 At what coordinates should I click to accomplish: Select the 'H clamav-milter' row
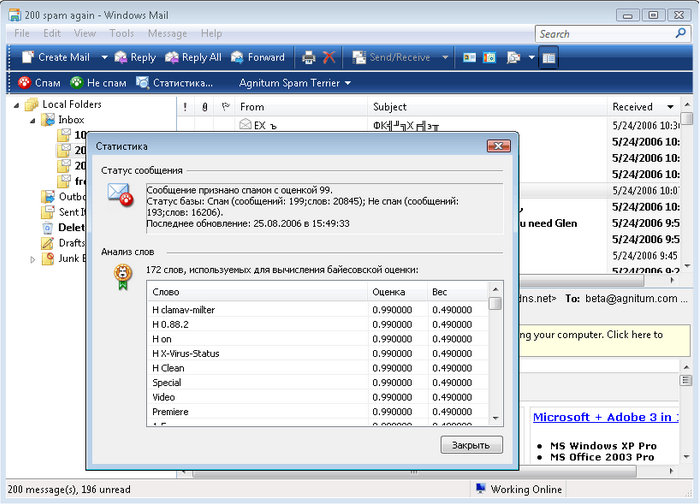point(318,310)
